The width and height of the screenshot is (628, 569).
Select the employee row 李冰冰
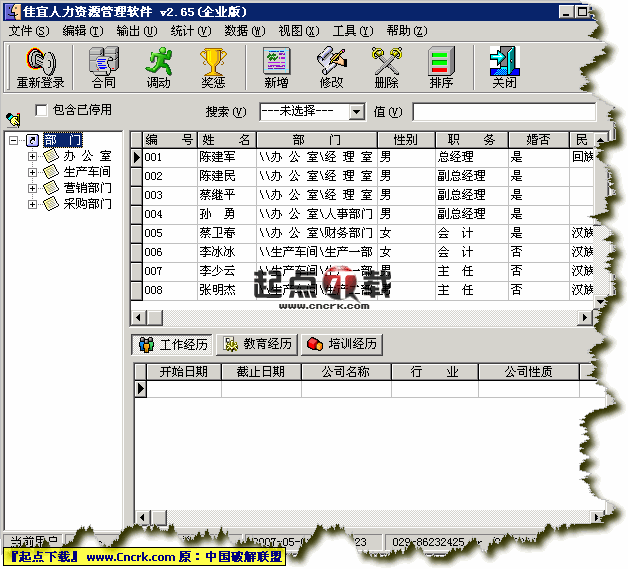tap(362, 252)
